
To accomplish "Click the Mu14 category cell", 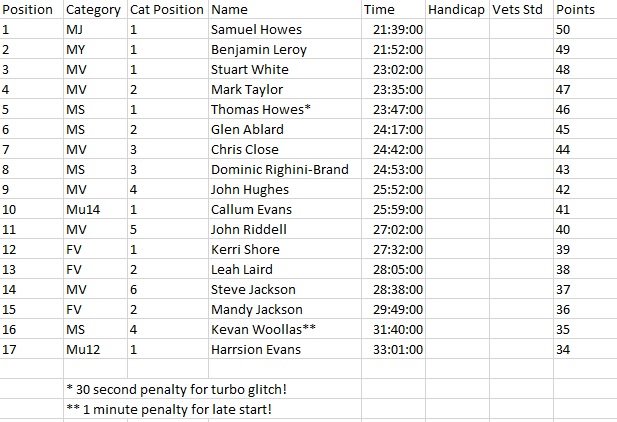I will [87, 210].
